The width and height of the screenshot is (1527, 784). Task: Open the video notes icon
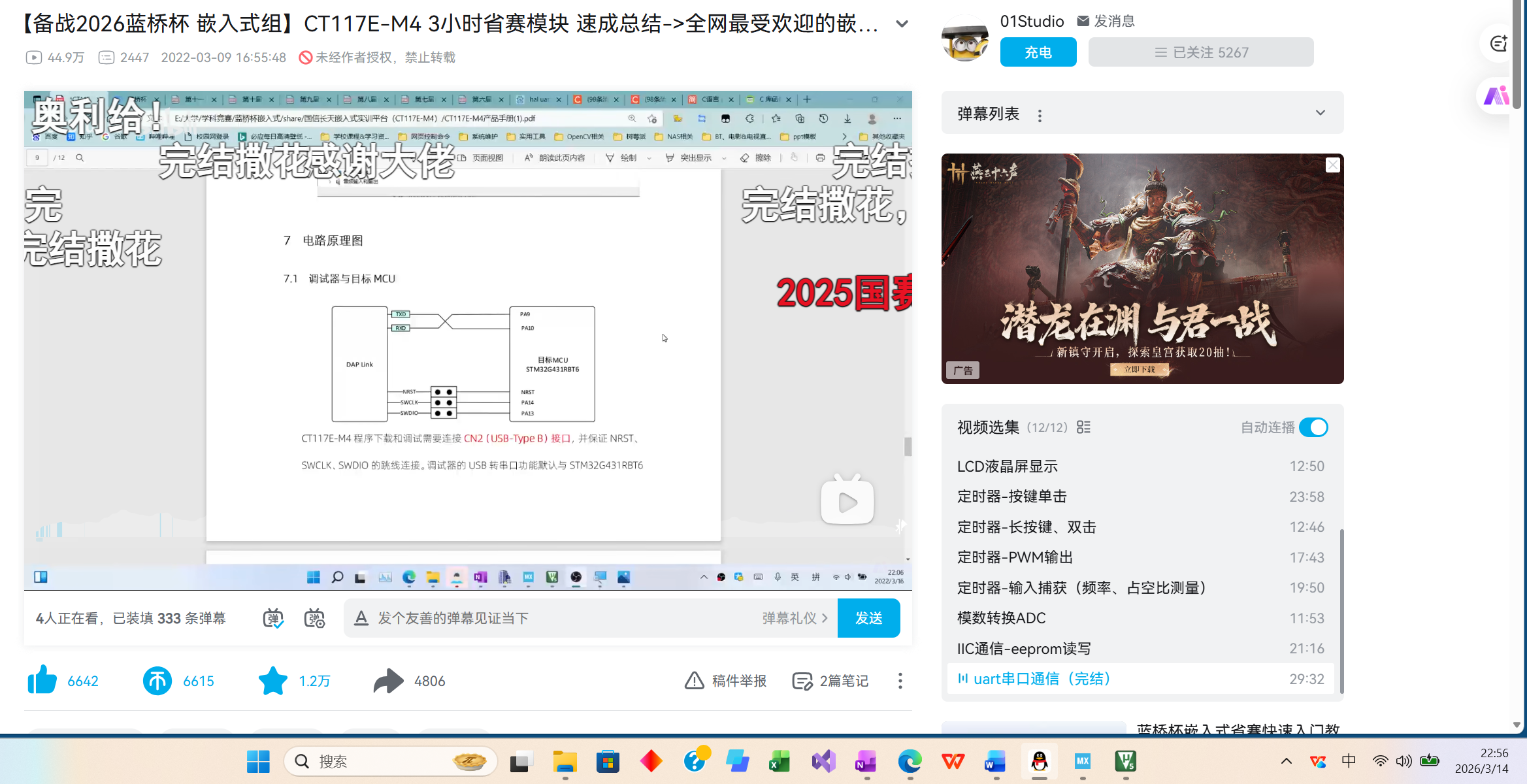(x=802, y=681)
